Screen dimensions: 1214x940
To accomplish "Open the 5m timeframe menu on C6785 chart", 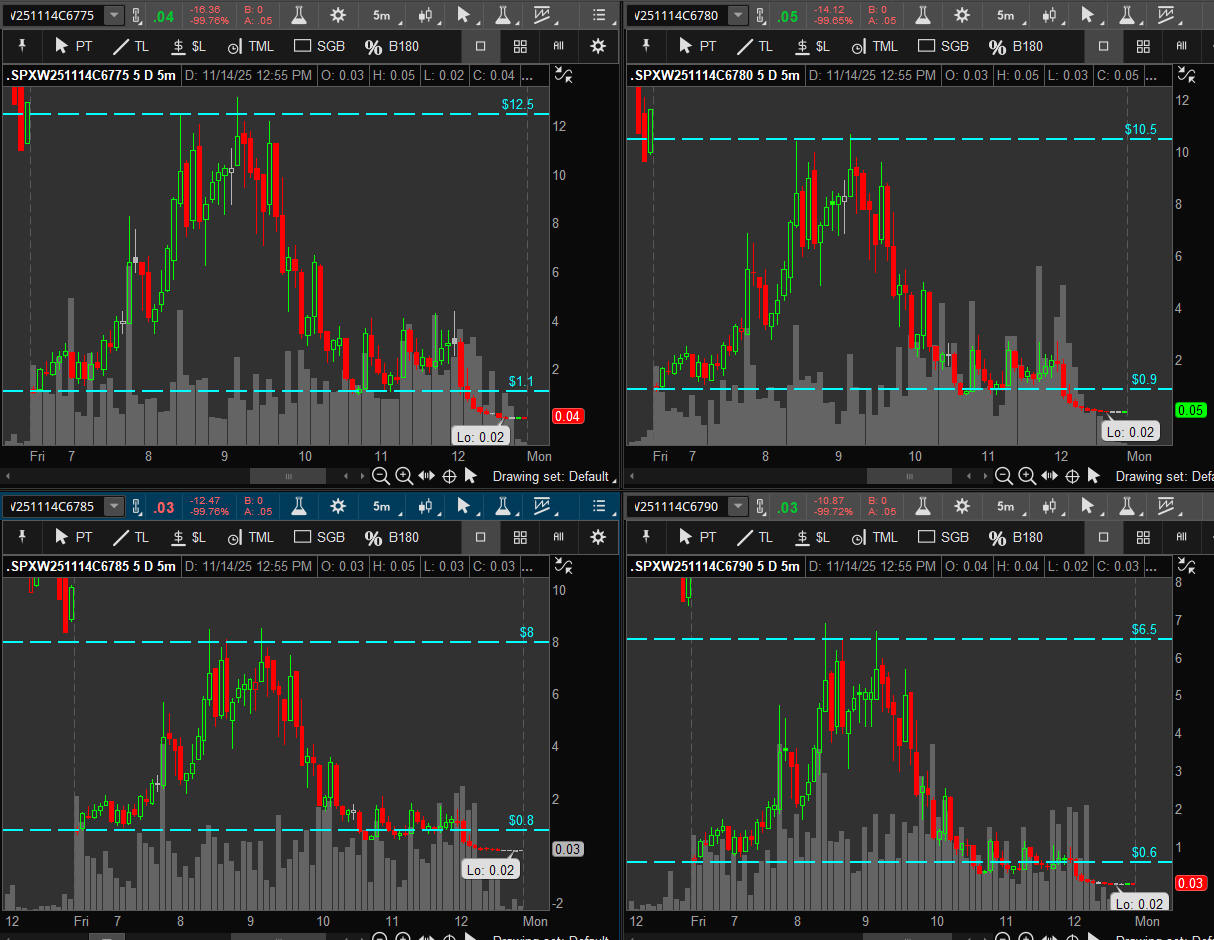I will pyautogui.click(x=381, y=506).
